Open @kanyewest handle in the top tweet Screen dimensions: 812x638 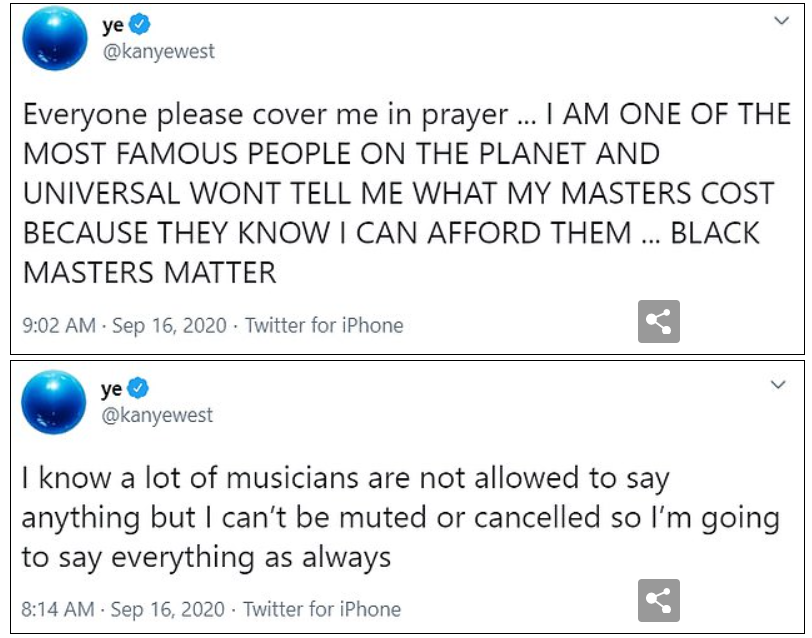pyautogui.click(x=158, y=52)
